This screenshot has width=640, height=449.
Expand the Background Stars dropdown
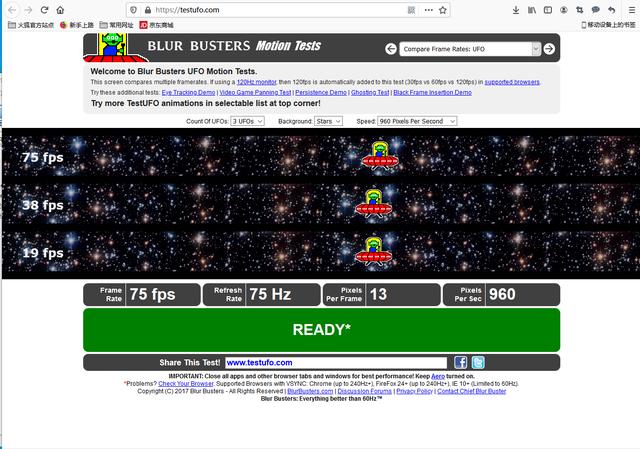pos(328,121)
